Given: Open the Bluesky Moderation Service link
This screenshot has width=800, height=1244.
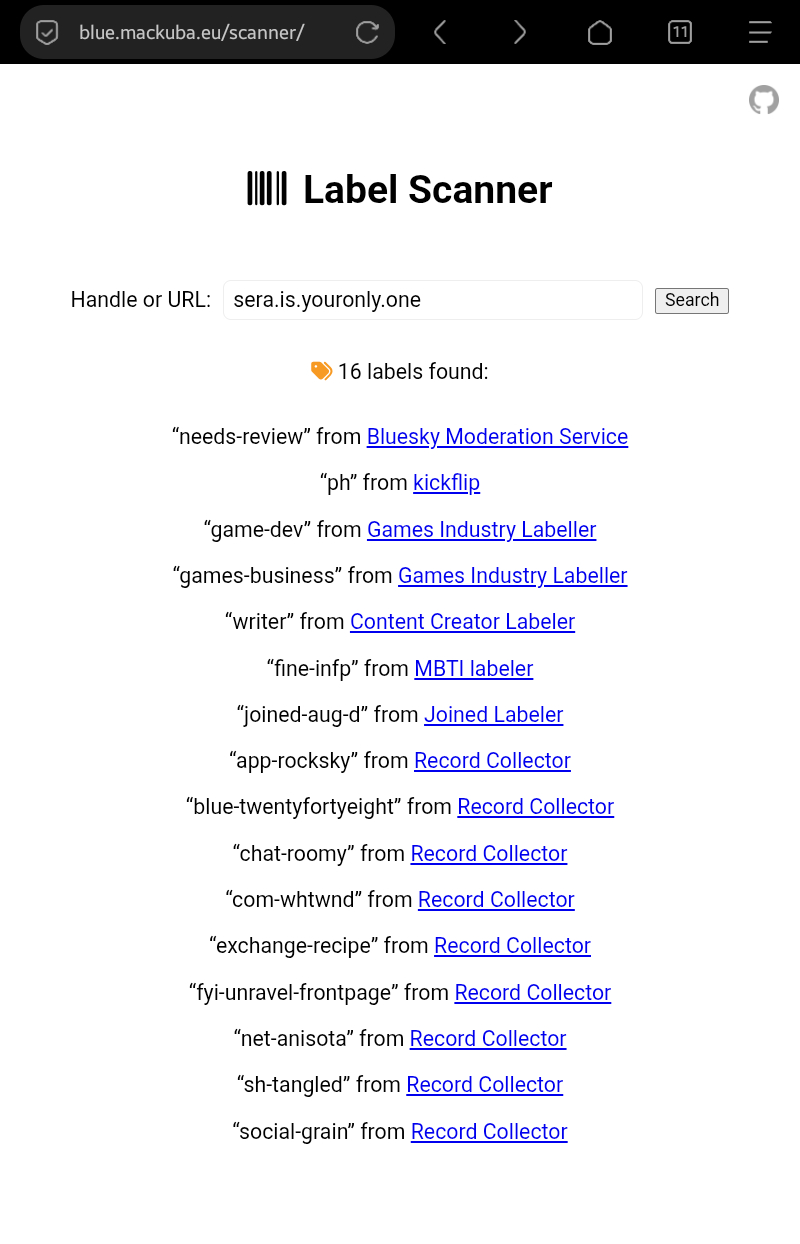Looking at the screenshot, I should [497, 437].
